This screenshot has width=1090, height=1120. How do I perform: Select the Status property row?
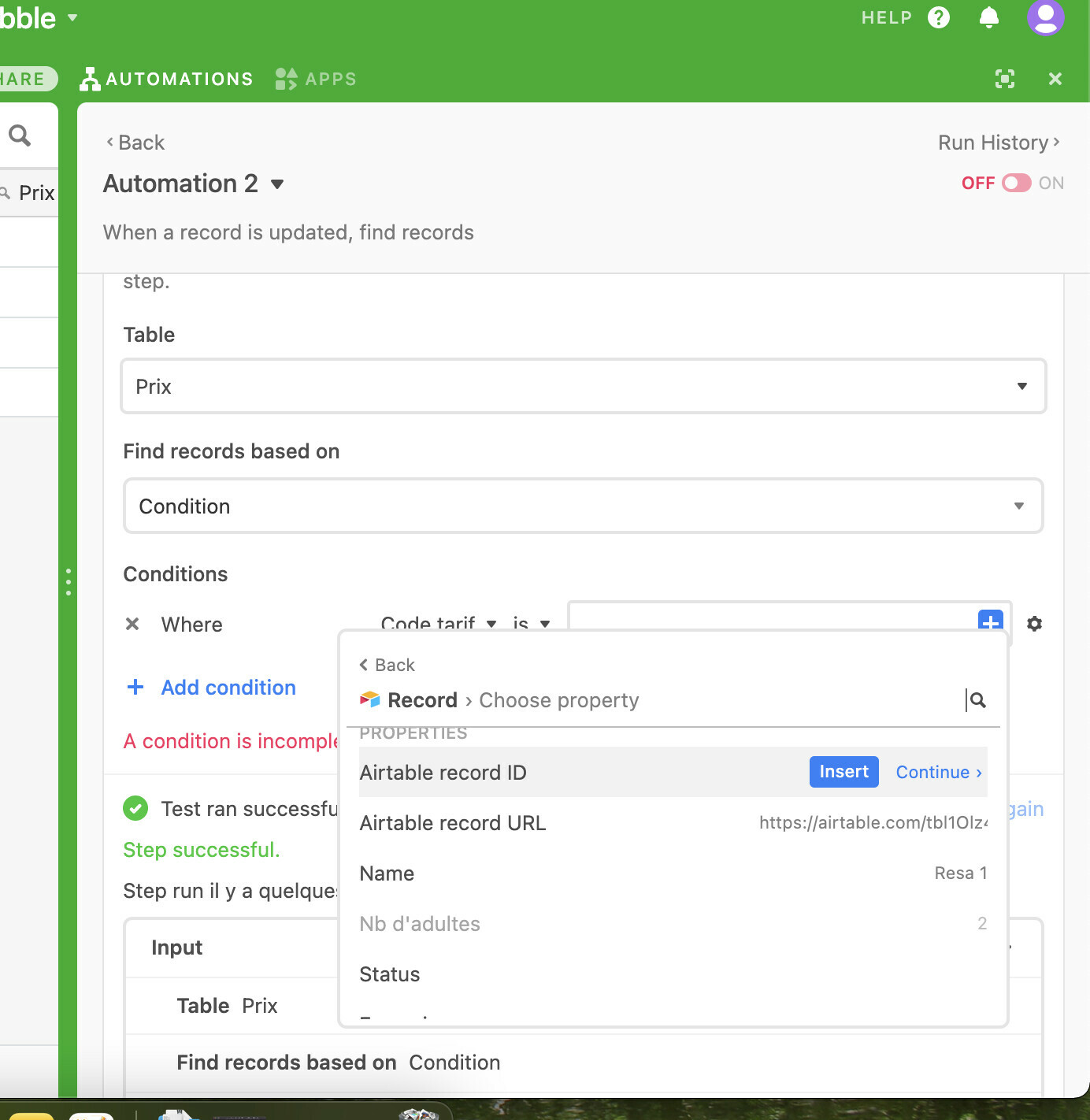coord(673,974)
